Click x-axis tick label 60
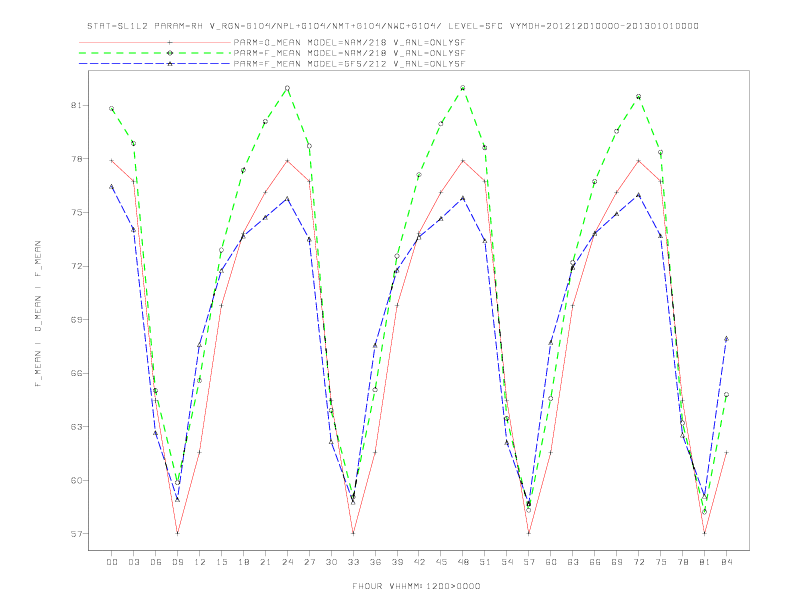Screen dimensions: 792x612 point(551,562)
